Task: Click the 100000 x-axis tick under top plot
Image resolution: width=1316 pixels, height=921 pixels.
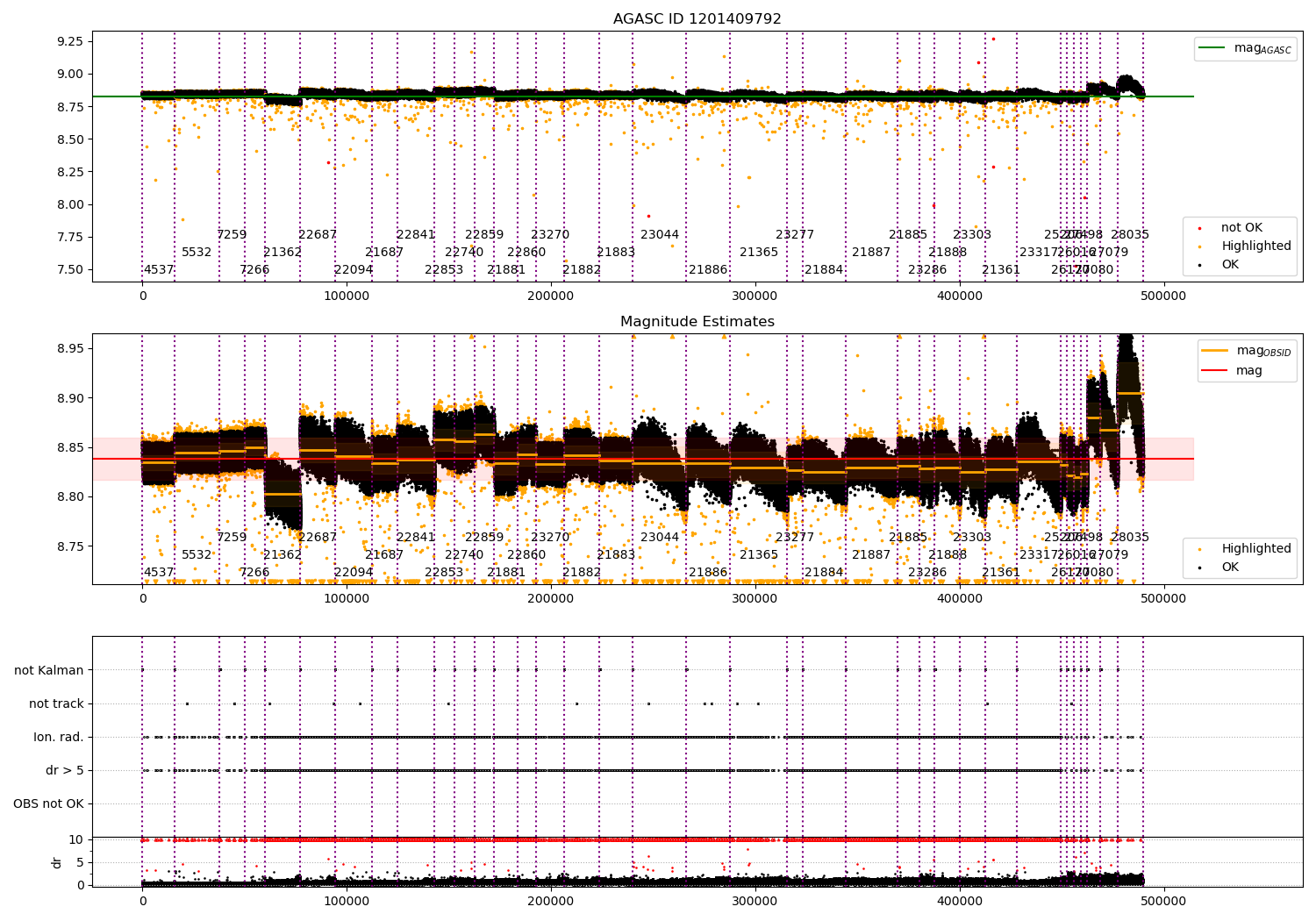Action: (x=347, y=296)
